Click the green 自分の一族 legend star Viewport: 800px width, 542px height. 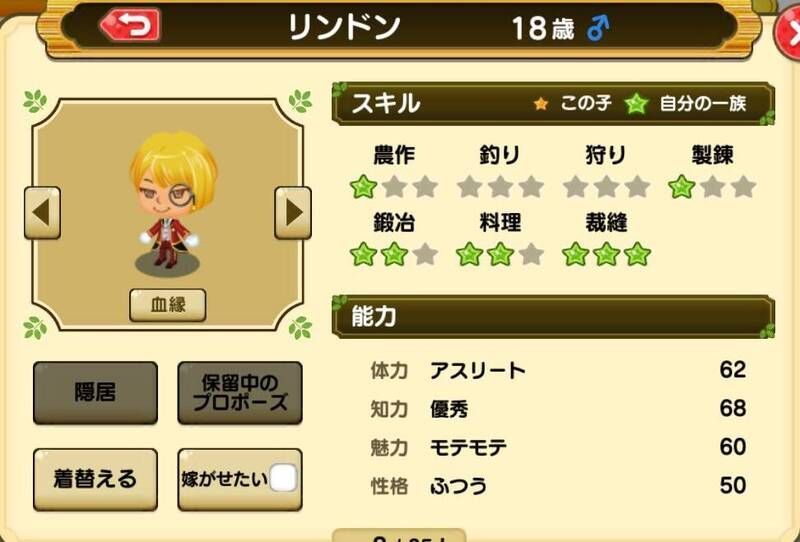(x=636, y=104)
